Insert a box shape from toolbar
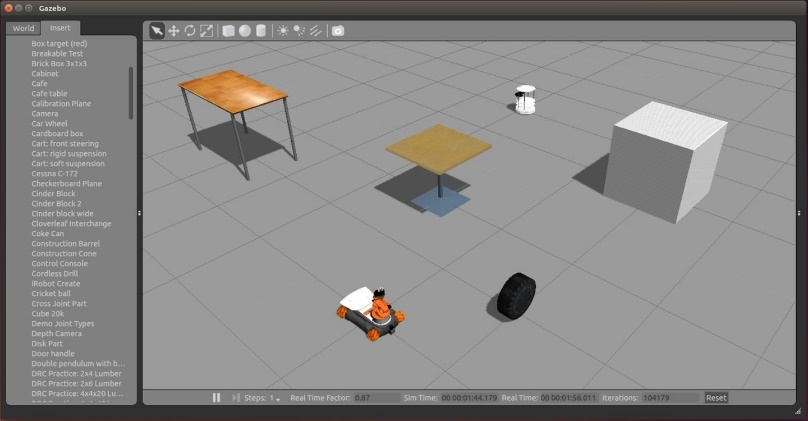 228,31
